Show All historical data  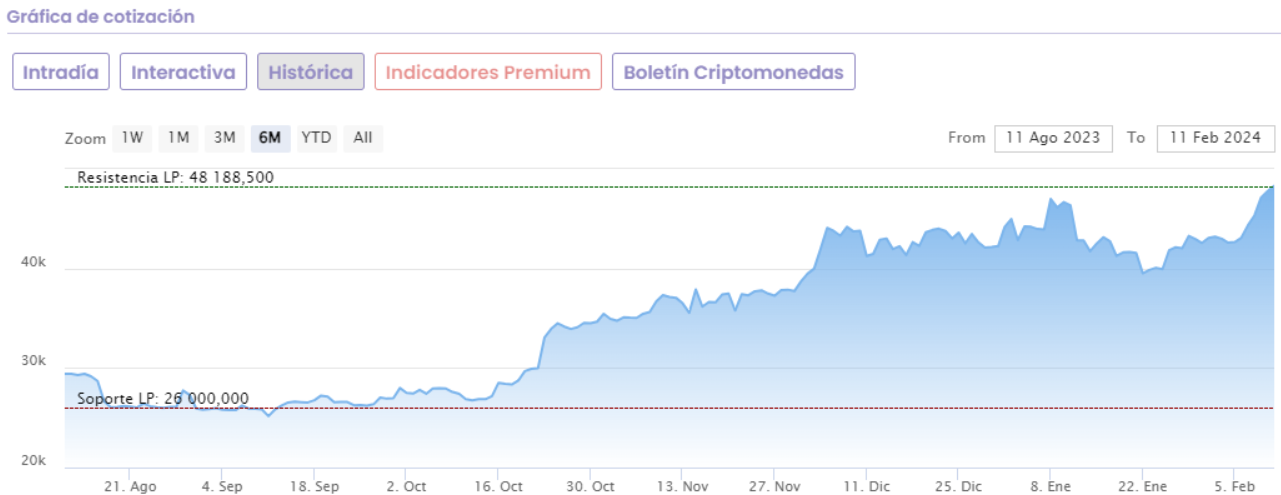pyautogui.click(x=363, y=138)
